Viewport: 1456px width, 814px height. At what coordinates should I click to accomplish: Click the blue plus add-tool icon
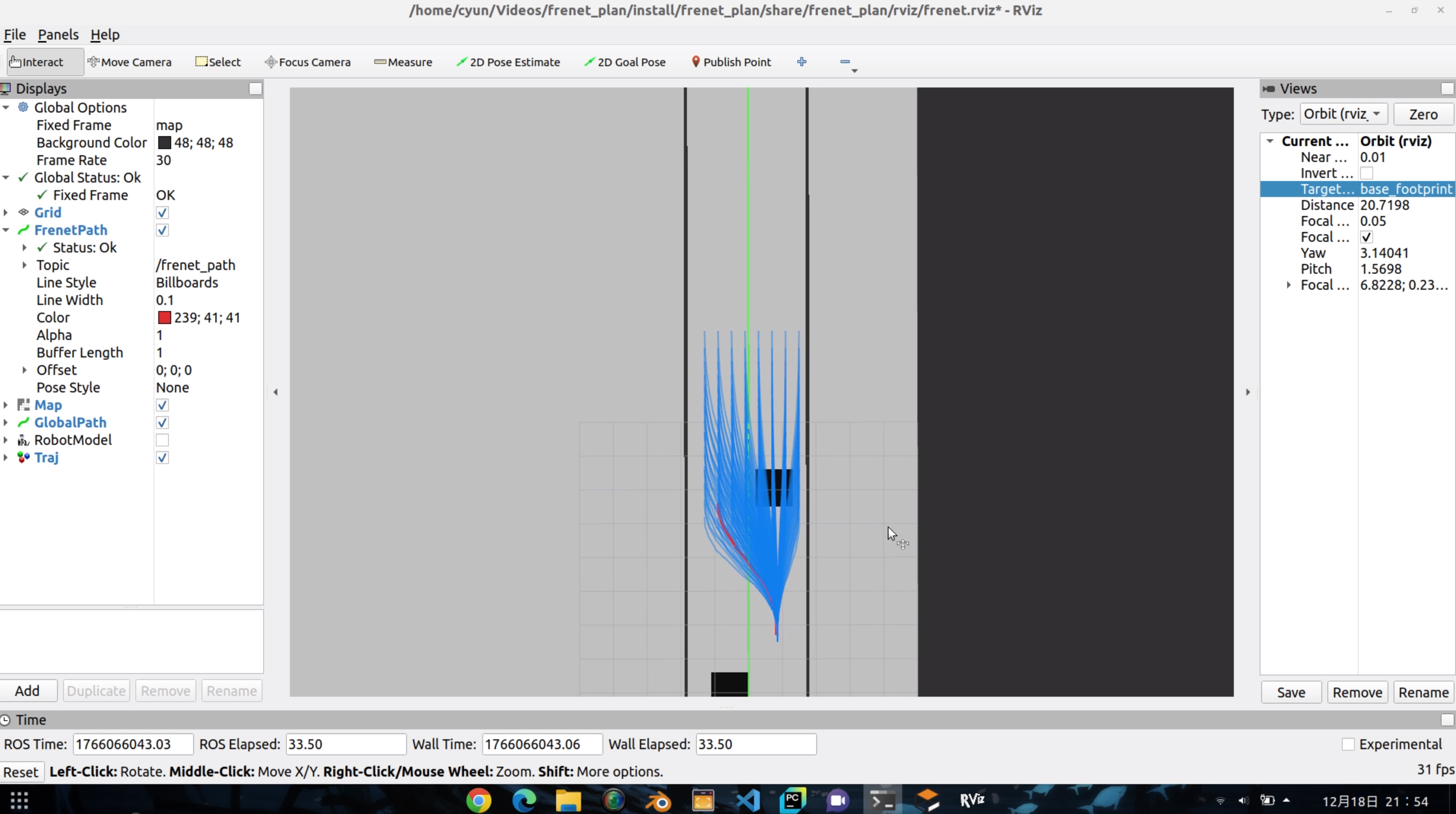tap(802, 62)
